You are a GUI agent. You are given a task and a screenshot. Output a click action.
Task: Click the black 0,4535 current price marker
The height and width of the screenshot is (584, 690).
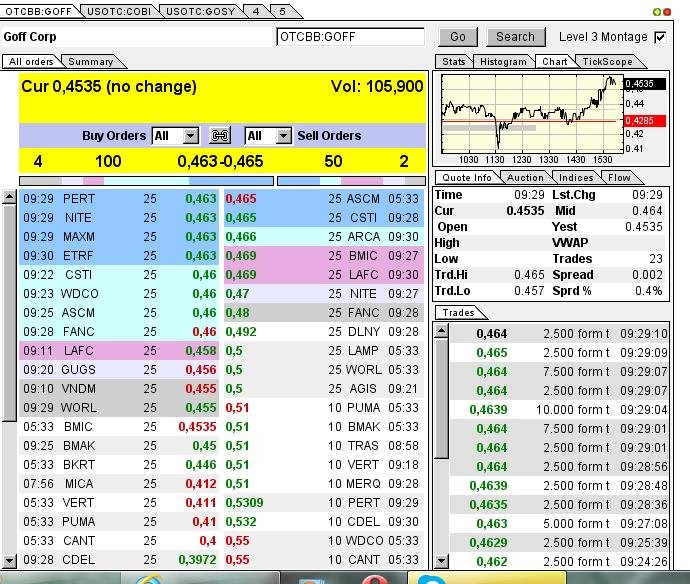point(645,84)
